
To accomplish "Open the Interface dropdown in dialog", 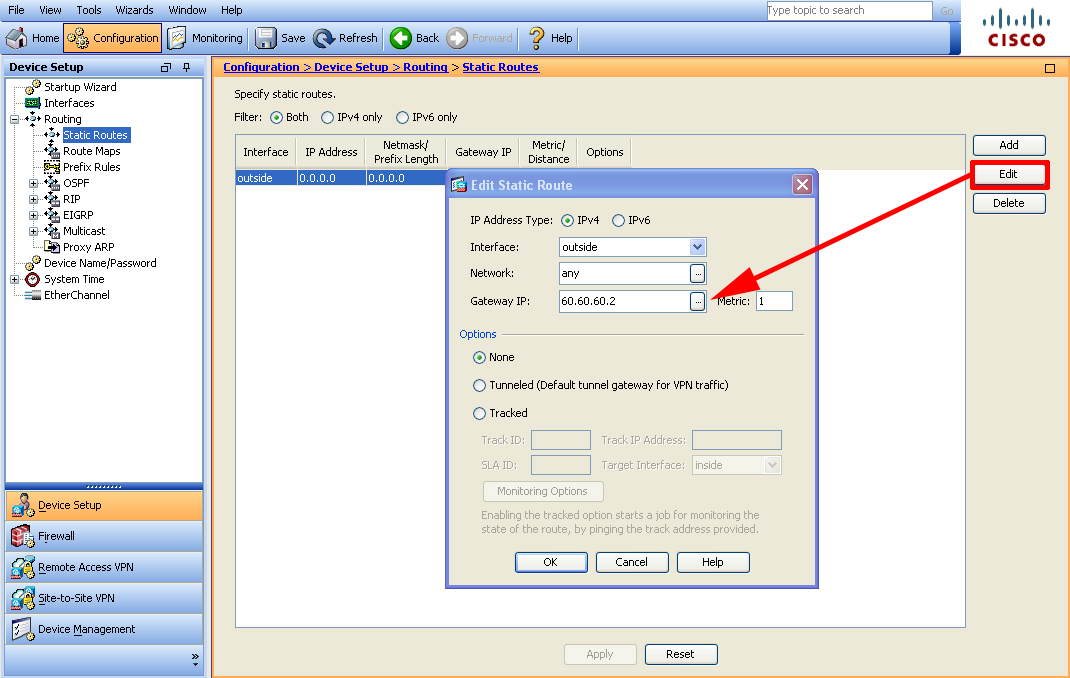I will coord(697,247).
